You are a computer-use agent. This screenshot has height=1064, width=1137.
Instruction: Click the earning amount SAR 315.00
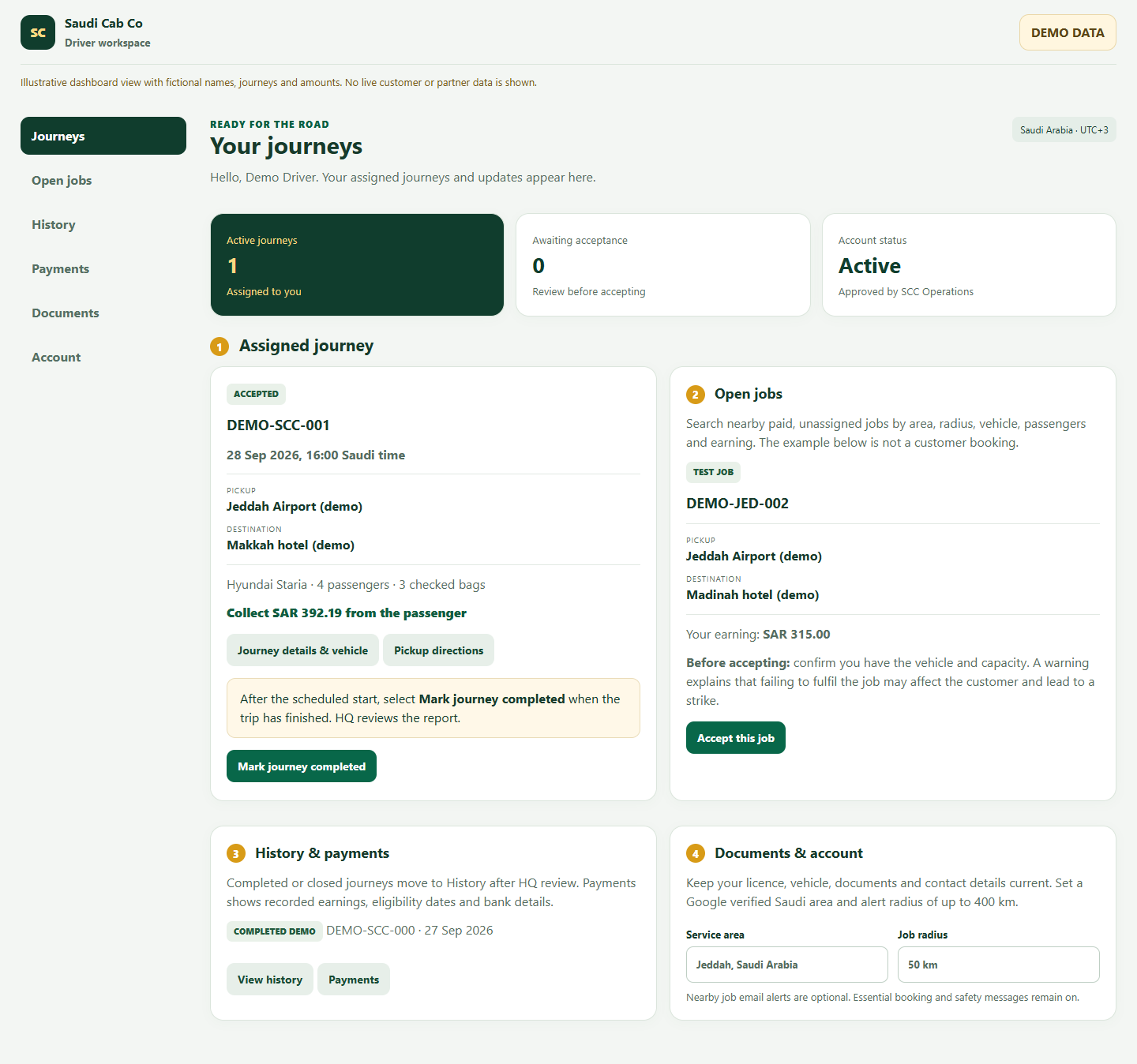[797, 634]
